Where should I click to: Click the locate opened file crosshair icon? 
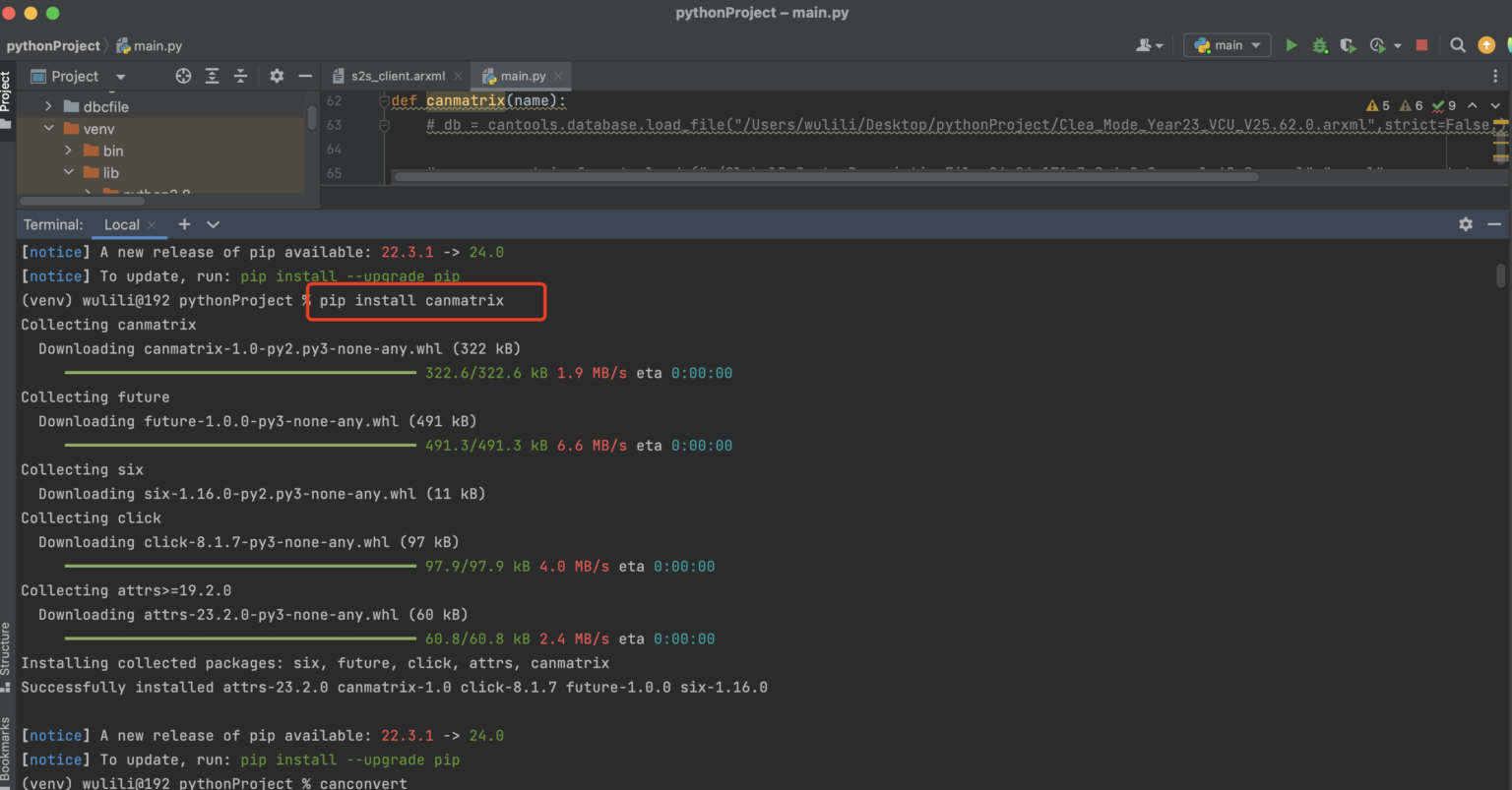[x=183, y=76]
